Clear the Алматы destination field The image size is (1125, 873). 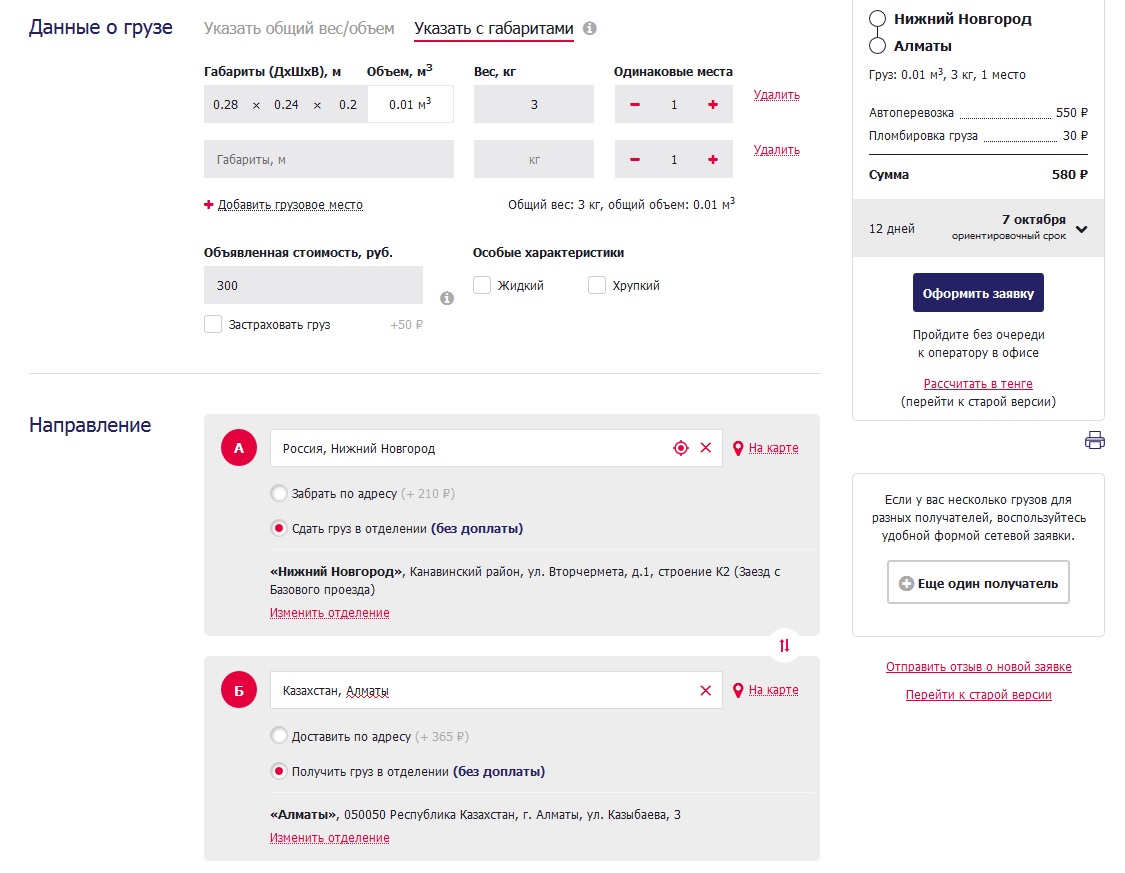coord(706,691)
